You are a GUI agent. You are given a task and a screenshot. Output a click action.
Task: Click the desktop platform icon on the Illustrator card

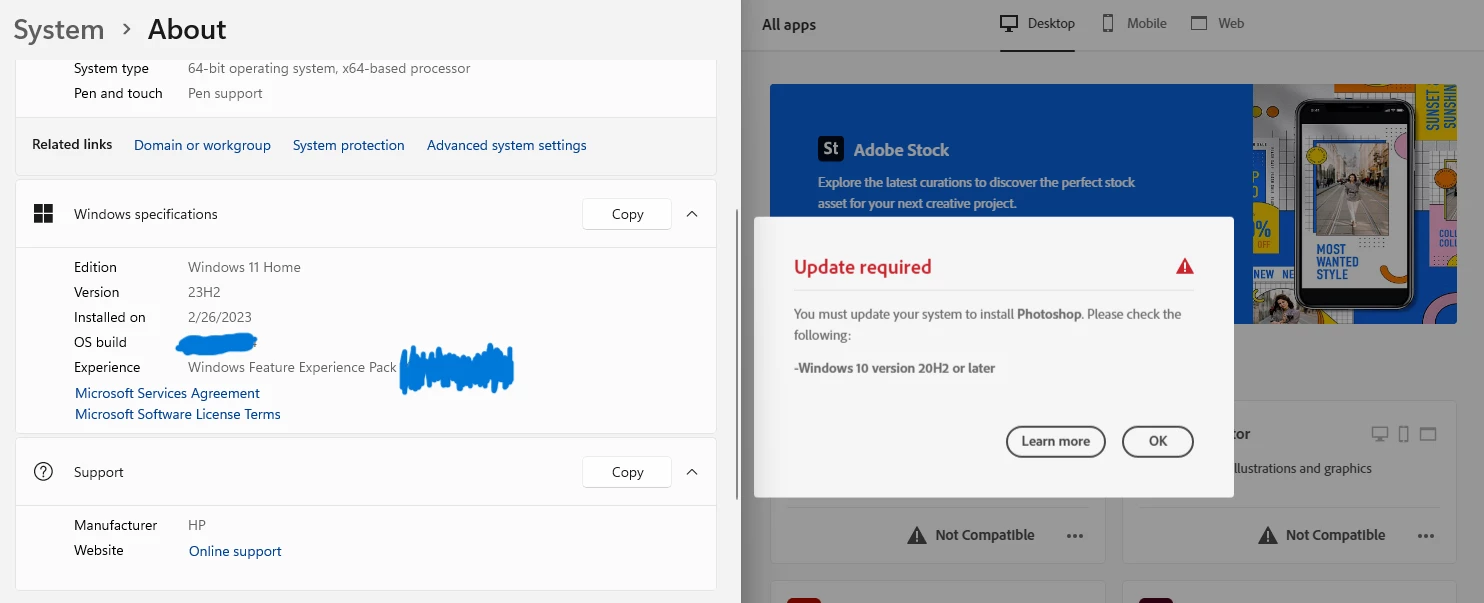[x=1380, y=434]
